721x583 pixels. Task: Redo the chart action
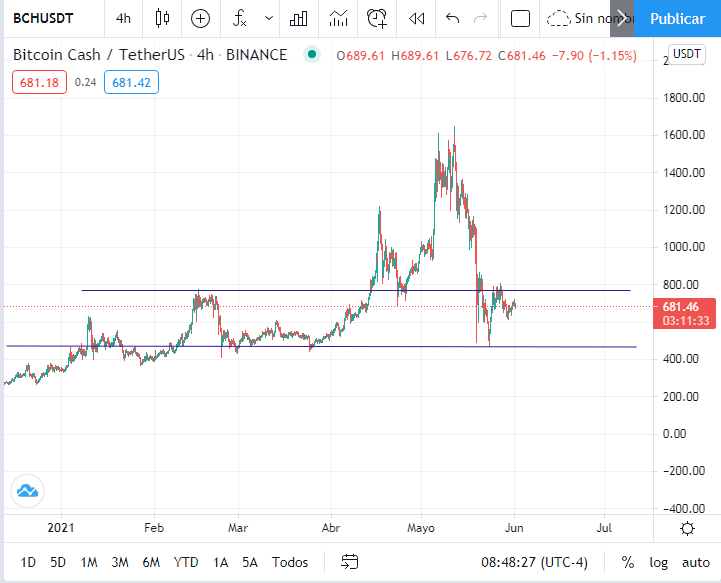(481, 18)
